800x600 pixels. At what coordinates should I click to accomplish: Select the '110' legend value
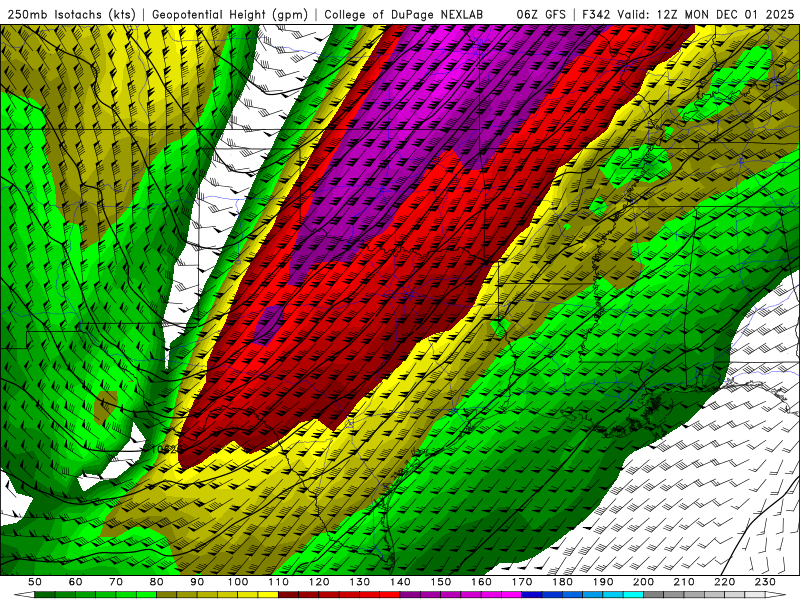click(279, 582)
